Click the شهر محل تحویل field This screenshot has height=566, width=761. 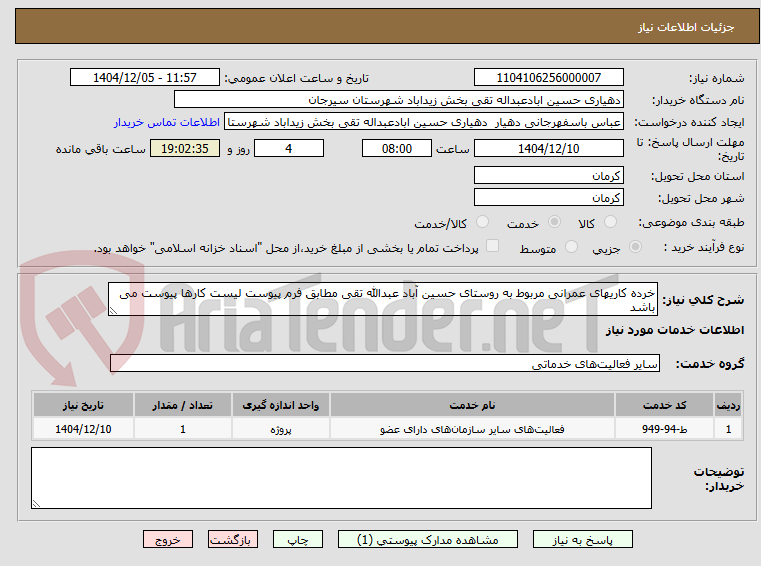click(x=548, y=198)
